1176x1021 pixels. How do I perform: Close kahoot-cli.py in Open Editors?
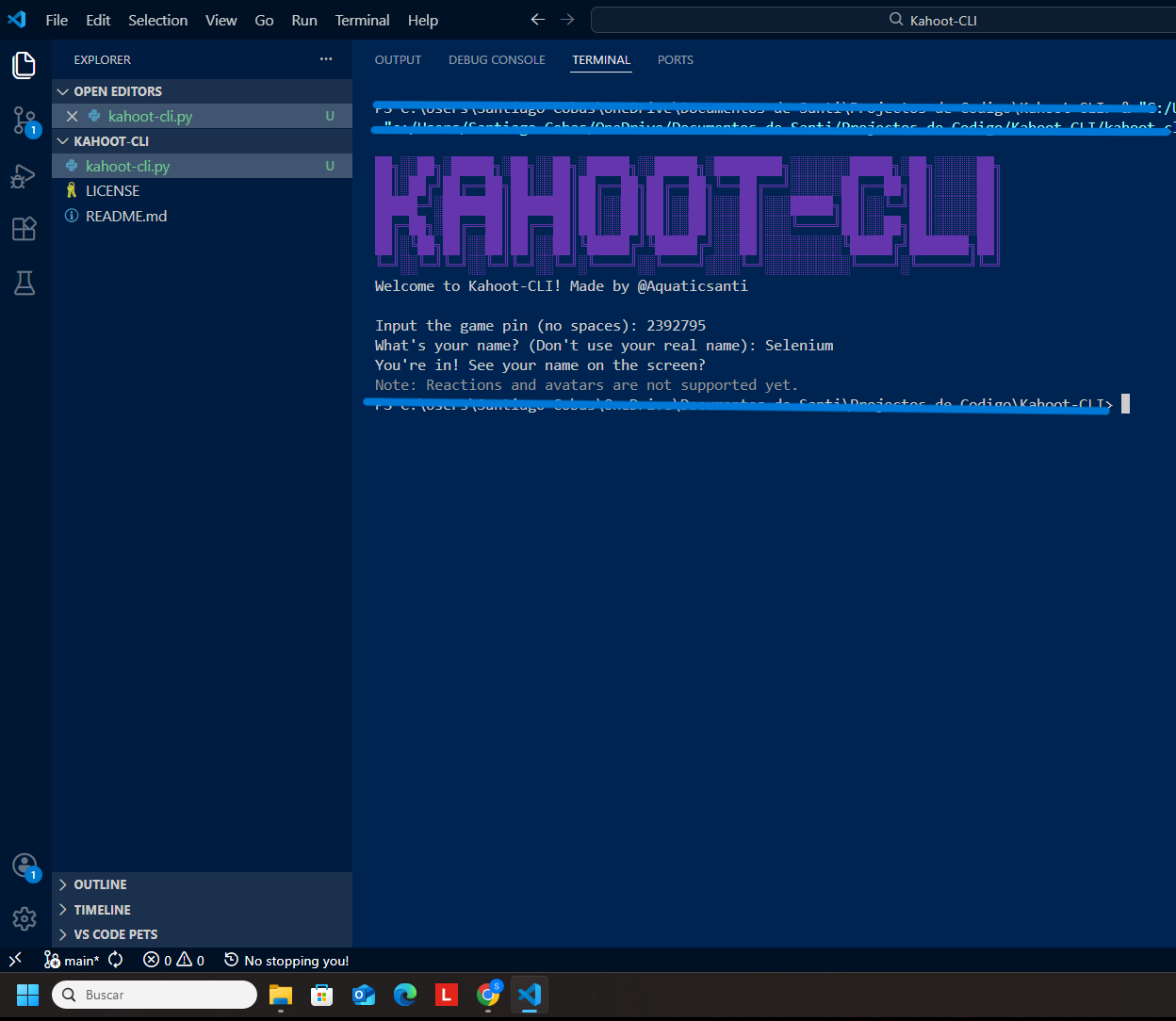point(72,117)
